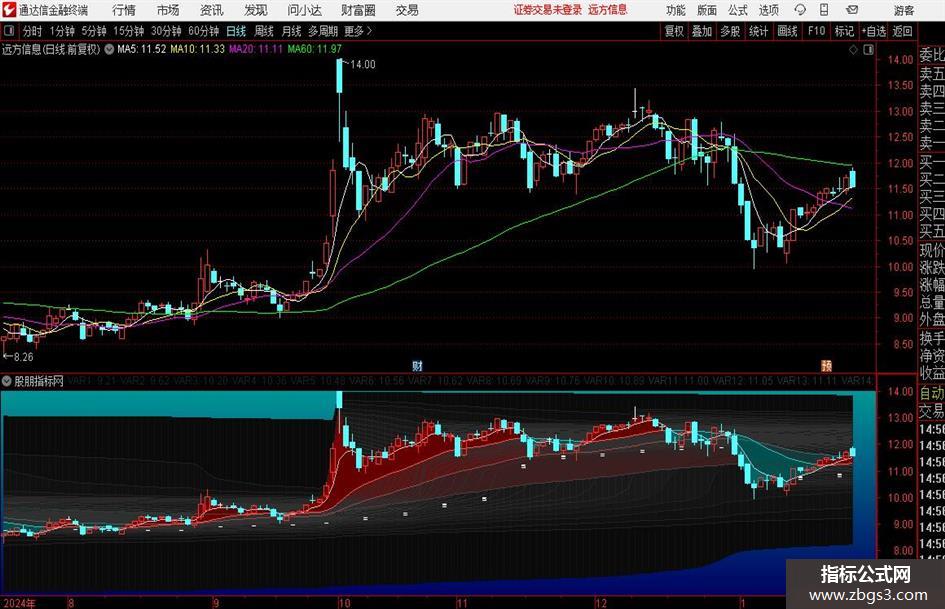The height and width of the screenshot is (609, 945).
Task: Expand the dropdown beside 远方信息(日线 前复权)
Action: coord(109,49)
